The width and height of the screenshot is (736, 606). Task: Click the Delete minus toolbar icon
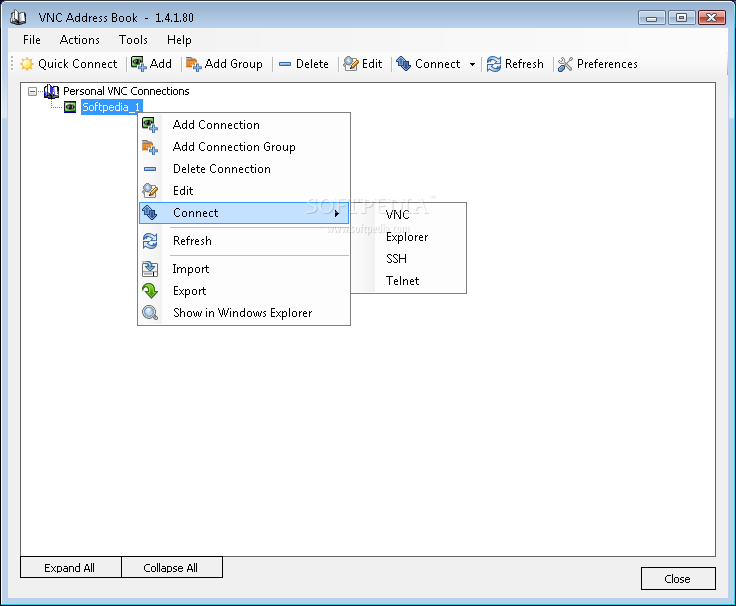click(x=284, y=64)
